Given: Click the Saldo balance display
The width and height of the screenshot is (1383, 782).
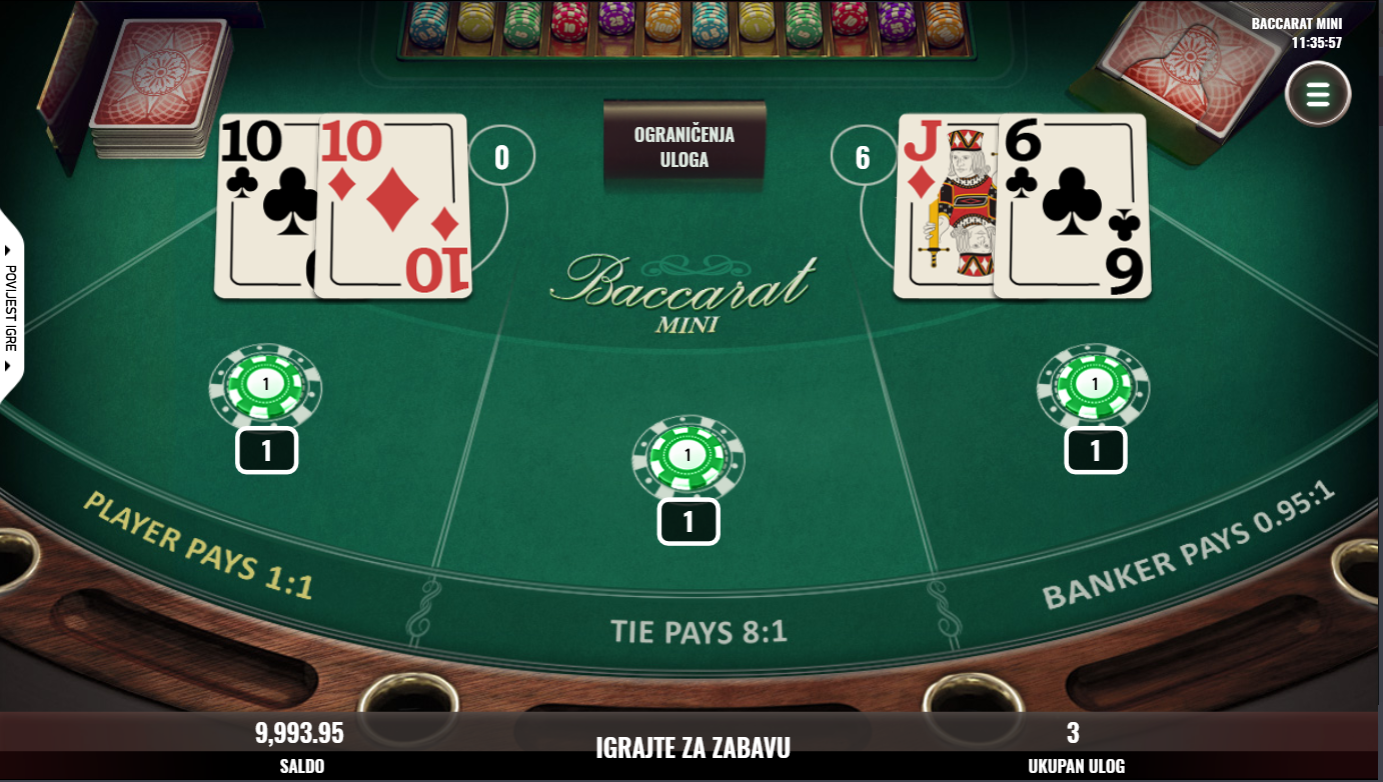Looking at the screenshot, I should pyautogui.click(x=300, y=748).
